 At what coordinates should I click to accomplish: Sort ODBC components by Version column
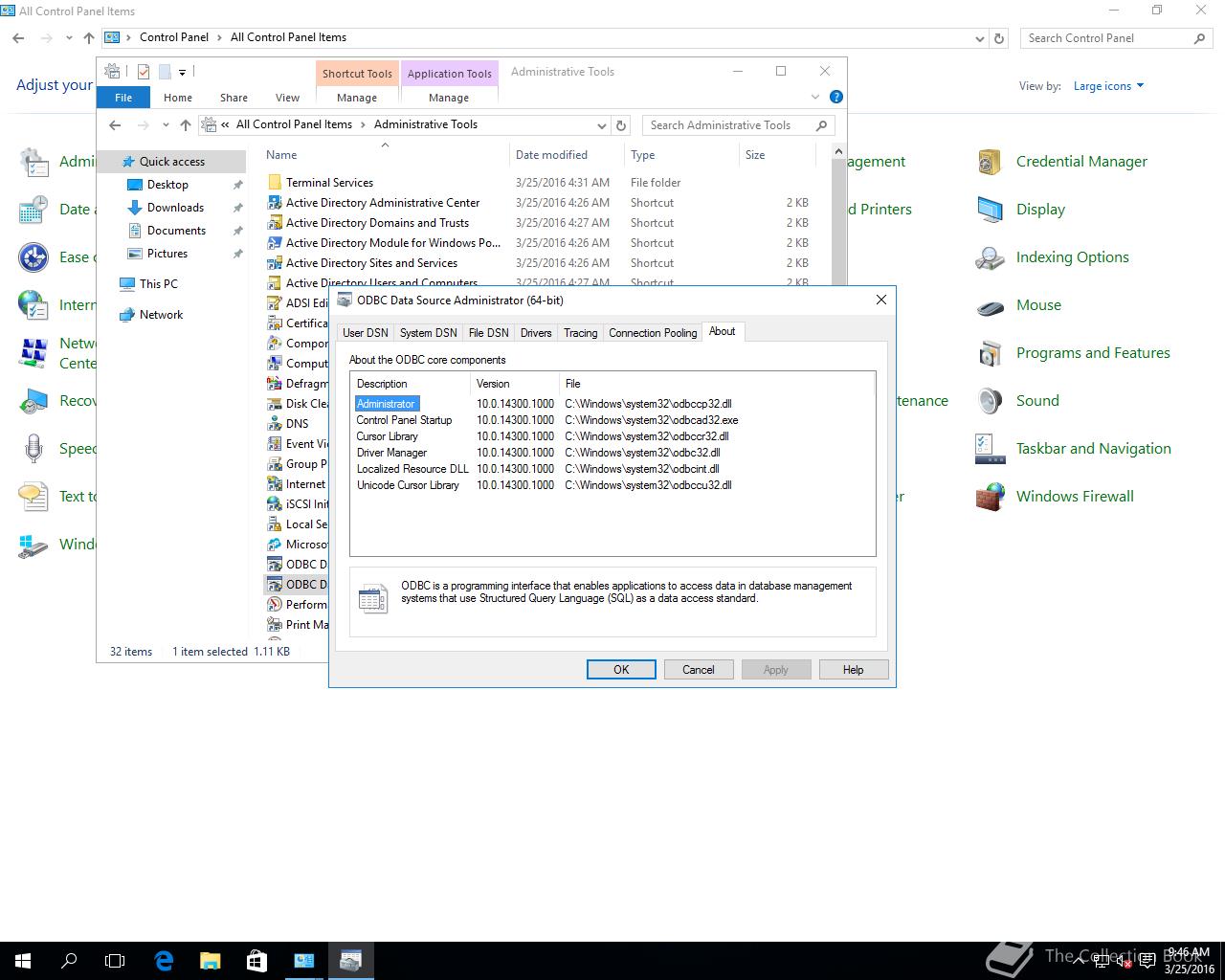click(514, 384)
